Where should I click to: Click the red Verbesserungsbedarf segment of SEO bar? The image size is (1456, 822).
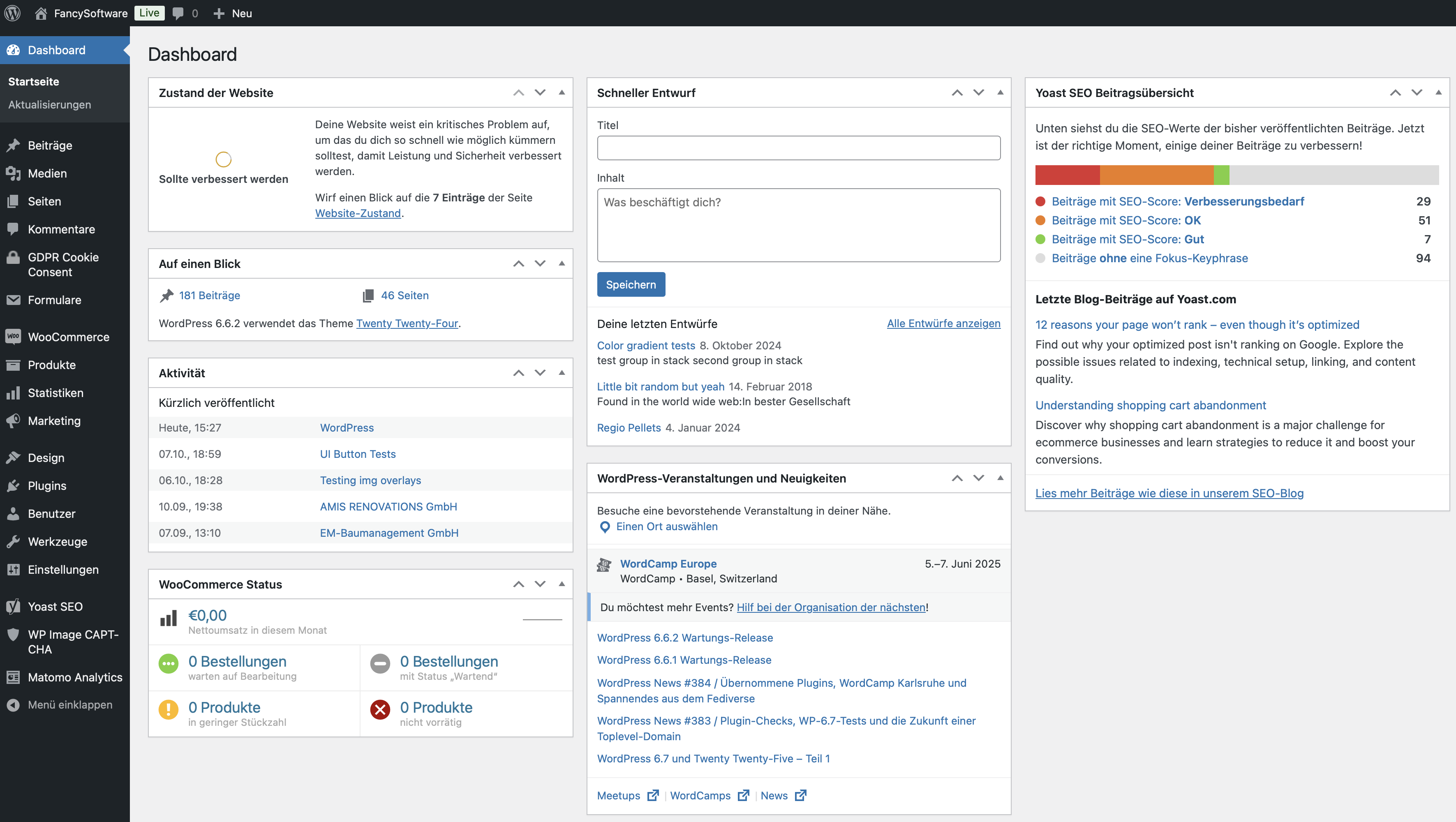tap(1067, 175)
